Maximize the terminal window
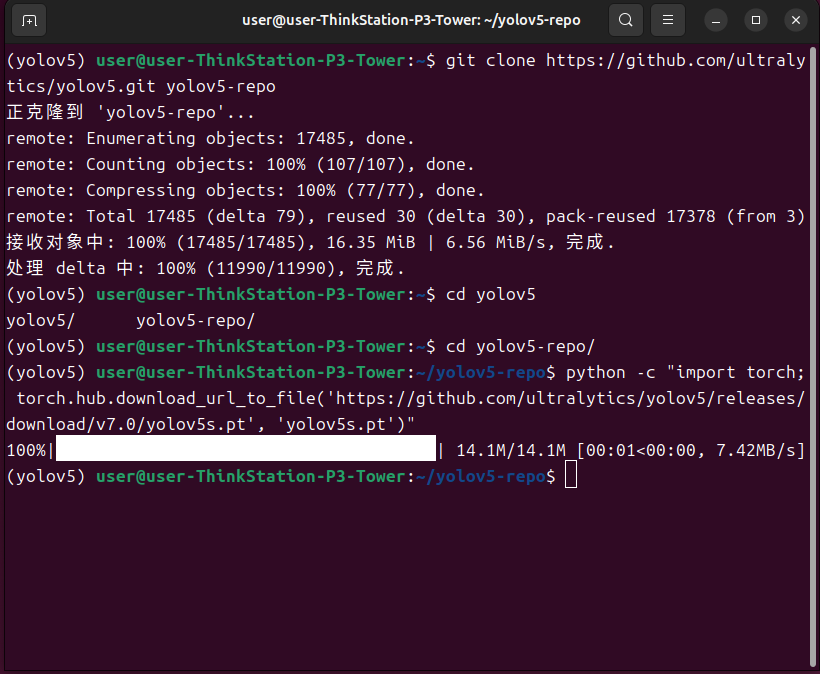 756,20
